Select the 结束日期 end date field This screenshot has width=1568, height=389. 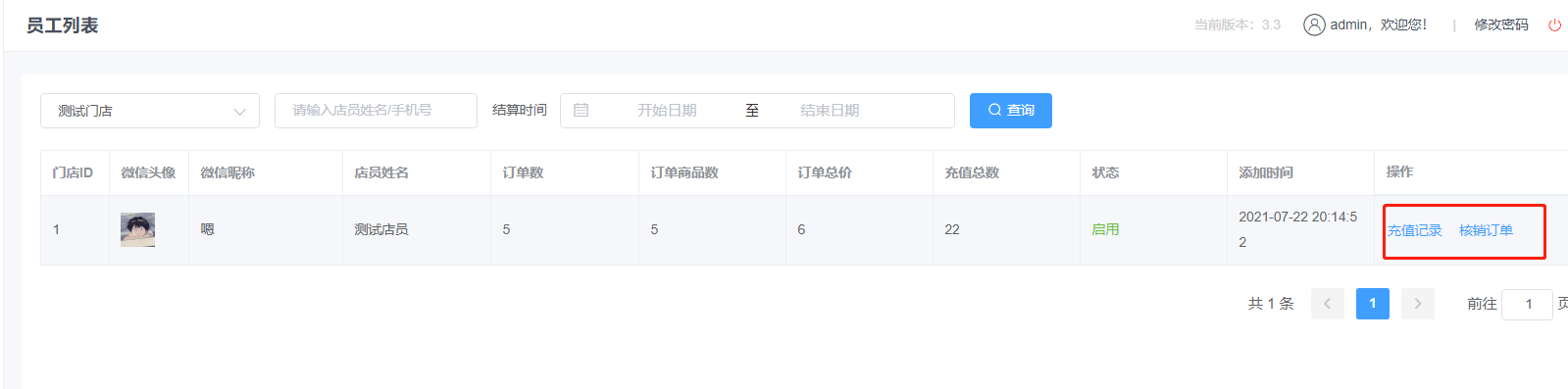click(830, 111)
